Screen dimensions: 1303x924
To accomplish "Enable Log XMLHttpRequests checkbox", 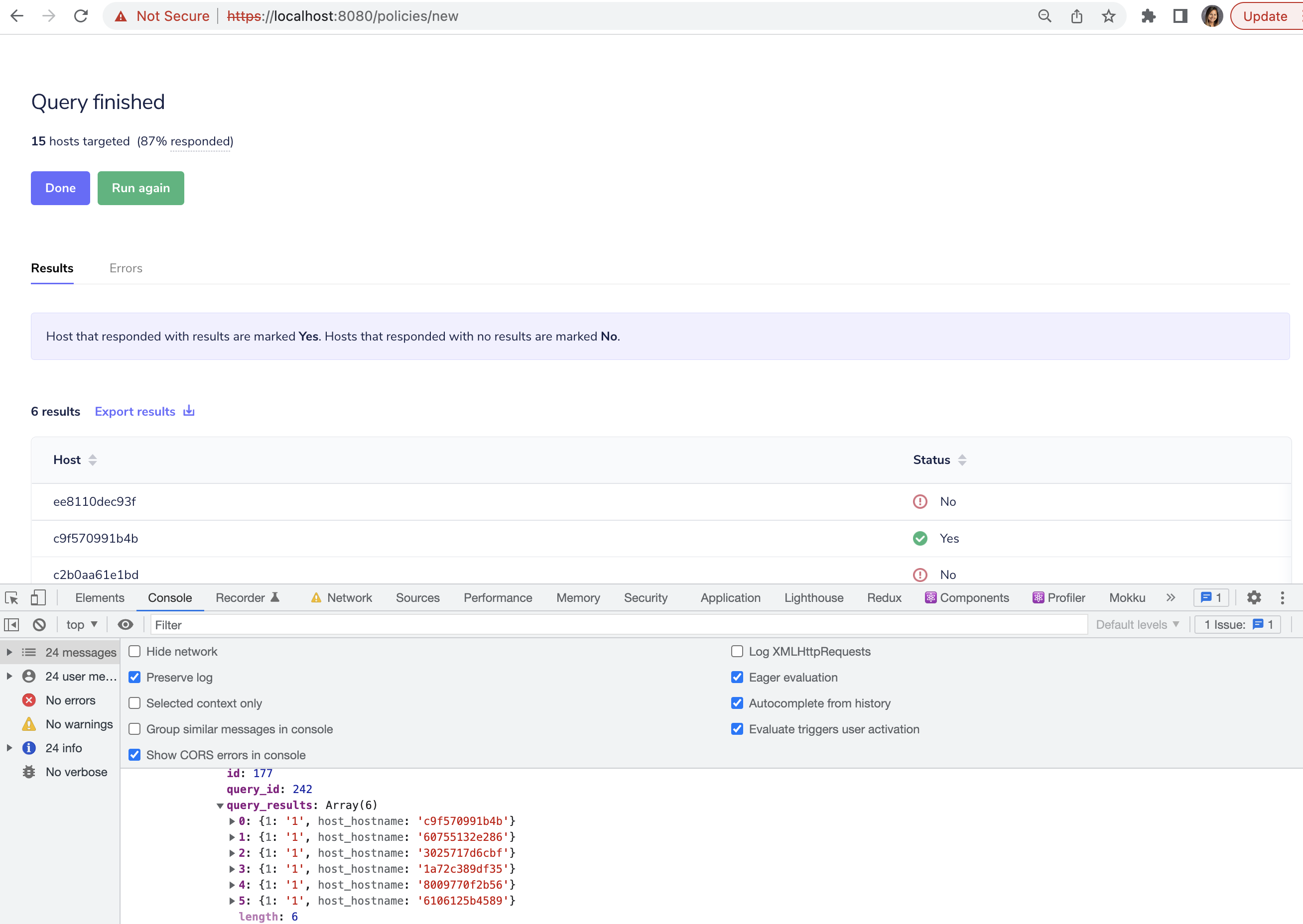I will [x=737, y=652].
